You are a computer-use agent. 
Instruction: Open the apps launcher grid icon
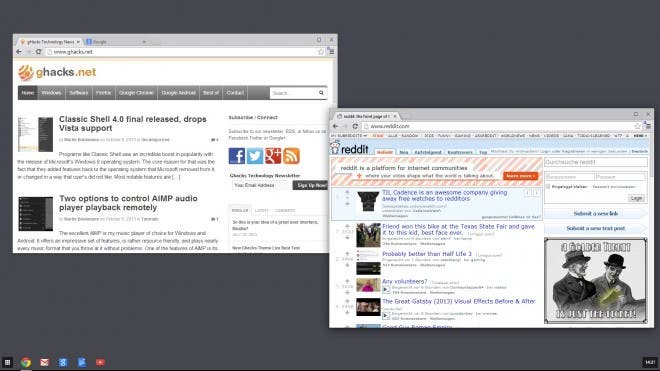(x=7, y=362)
